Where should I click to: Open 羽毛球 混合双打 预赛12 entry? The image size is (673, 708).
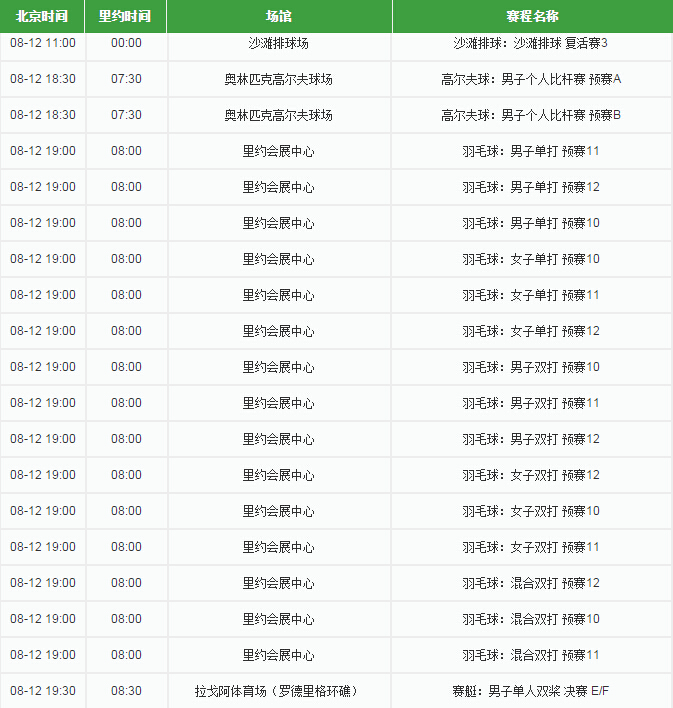pyautogui.click(x=530, y=583)
